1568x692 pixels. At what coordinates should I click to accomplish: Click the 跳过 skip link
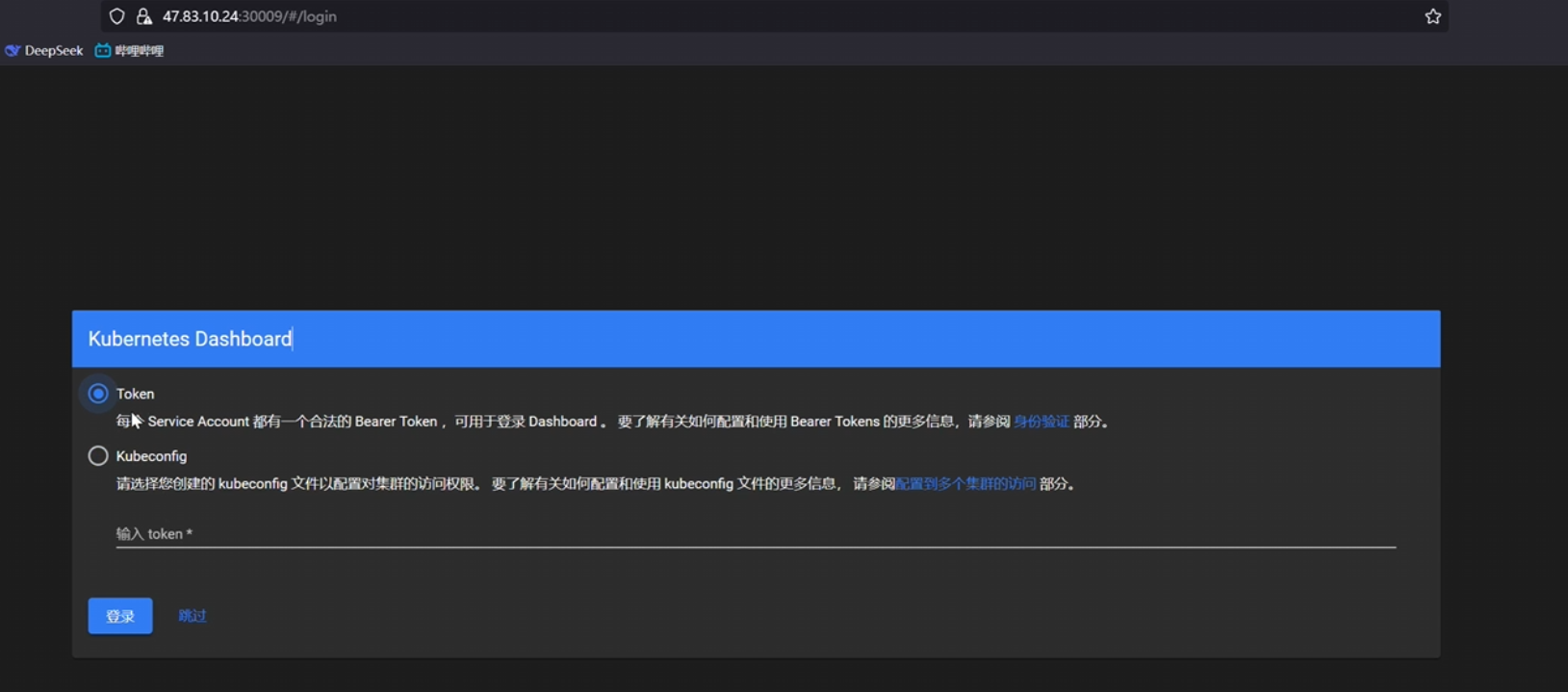click(x=193, y=616)
